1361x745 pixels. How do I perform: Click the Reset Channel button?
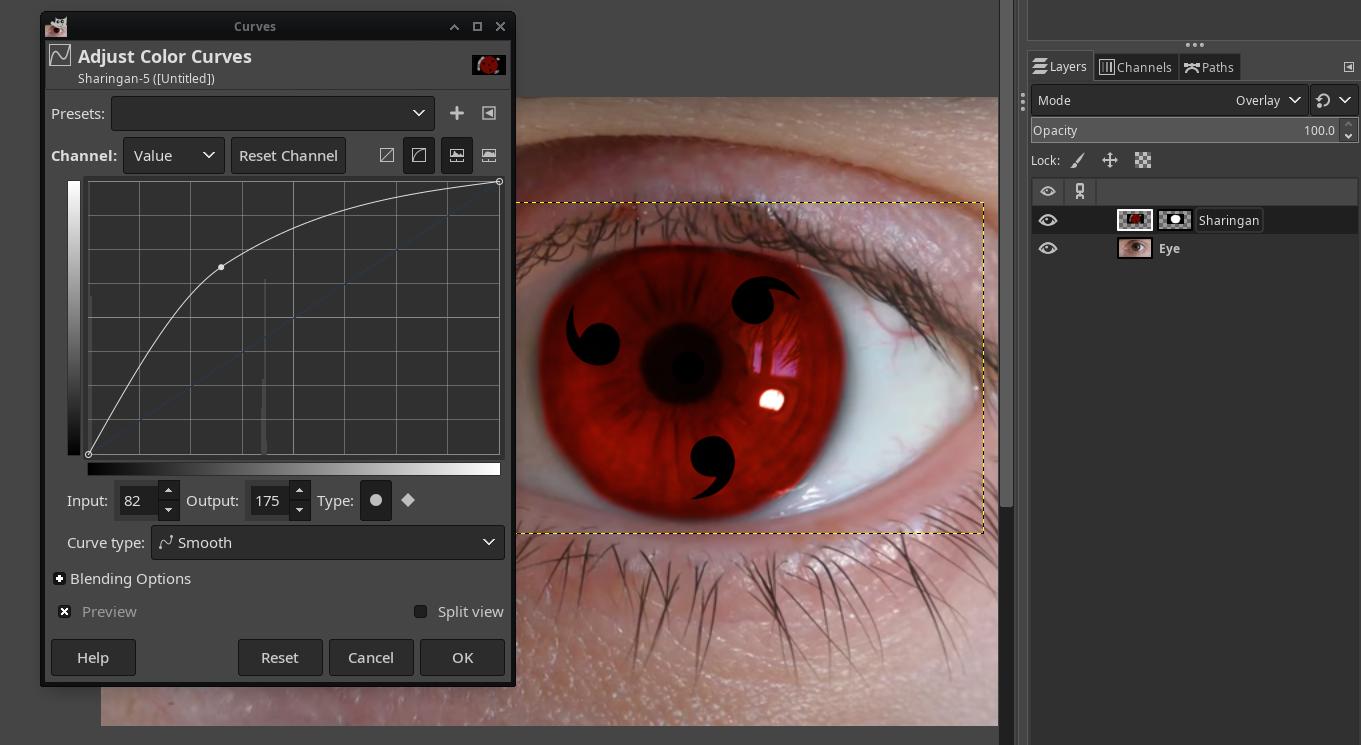[288, 155]
